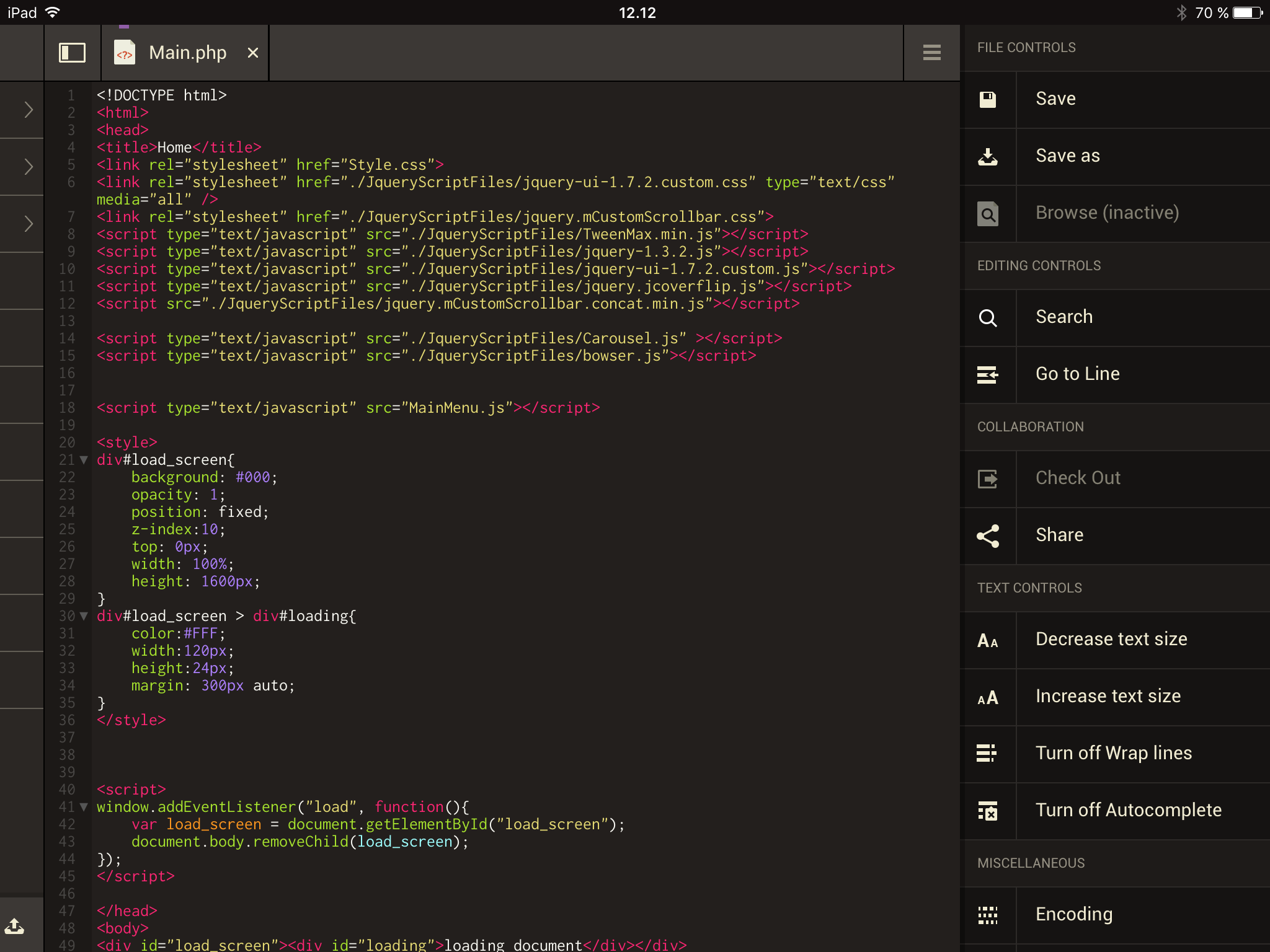Tap upload icon at bottom left

[15, 926]
